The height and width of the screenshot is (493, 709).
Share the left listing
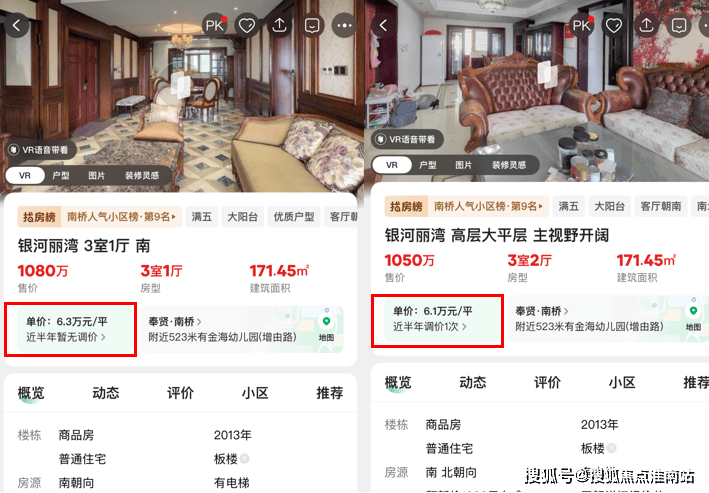(279, 25)
